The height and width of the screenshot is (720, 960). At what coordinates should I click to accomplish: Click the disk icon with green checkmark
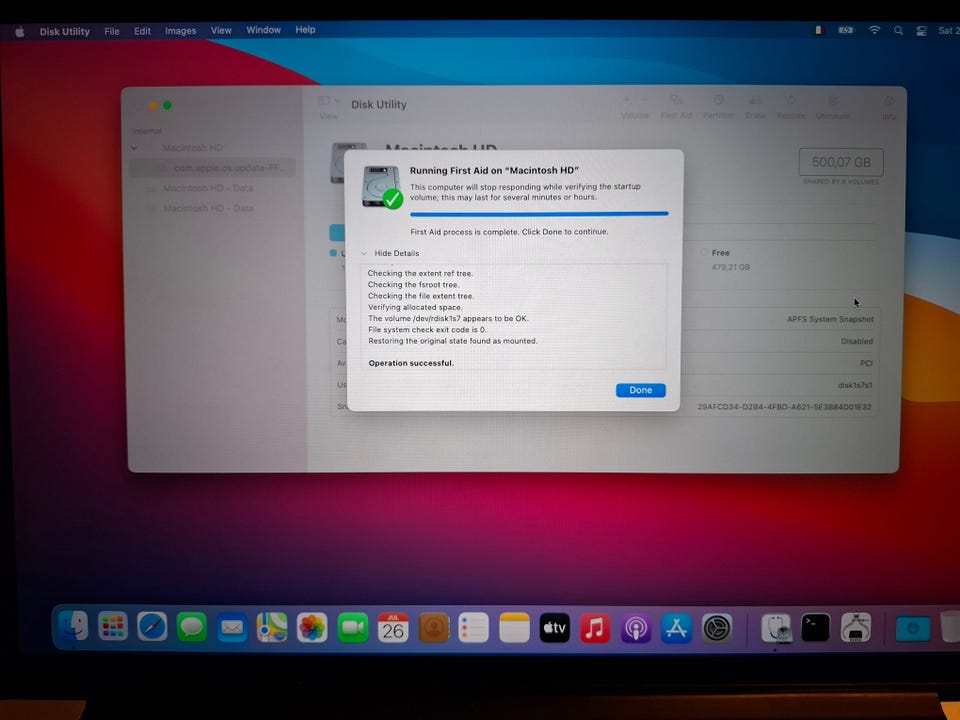[x=382, y=187]
